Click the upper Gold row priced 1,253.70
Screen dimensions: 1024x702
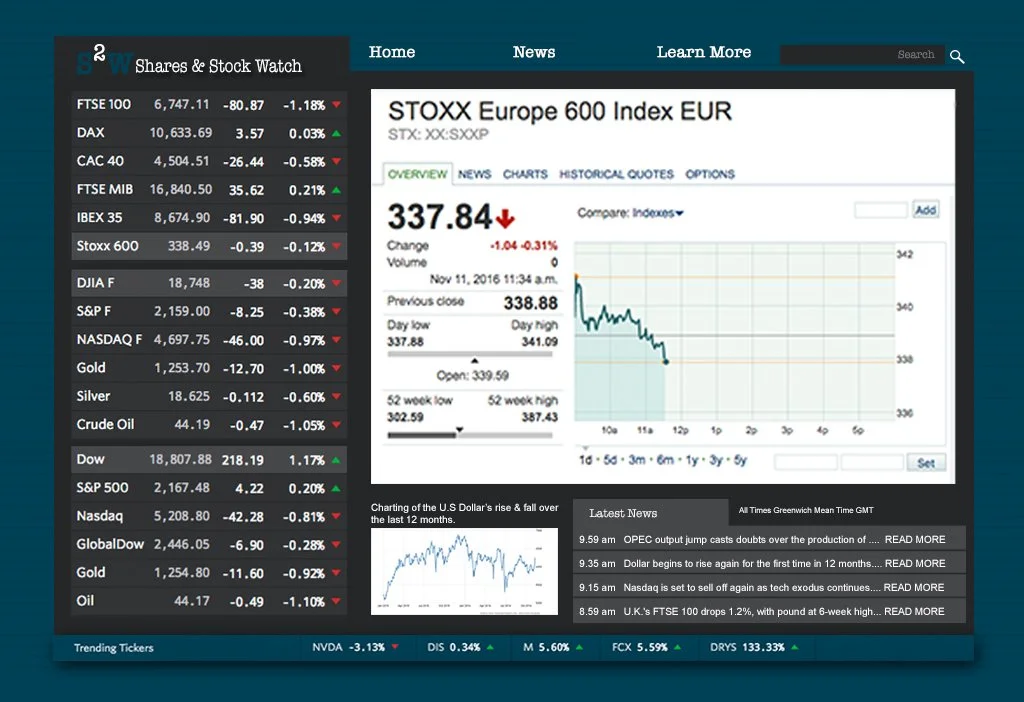coord(209,368)
